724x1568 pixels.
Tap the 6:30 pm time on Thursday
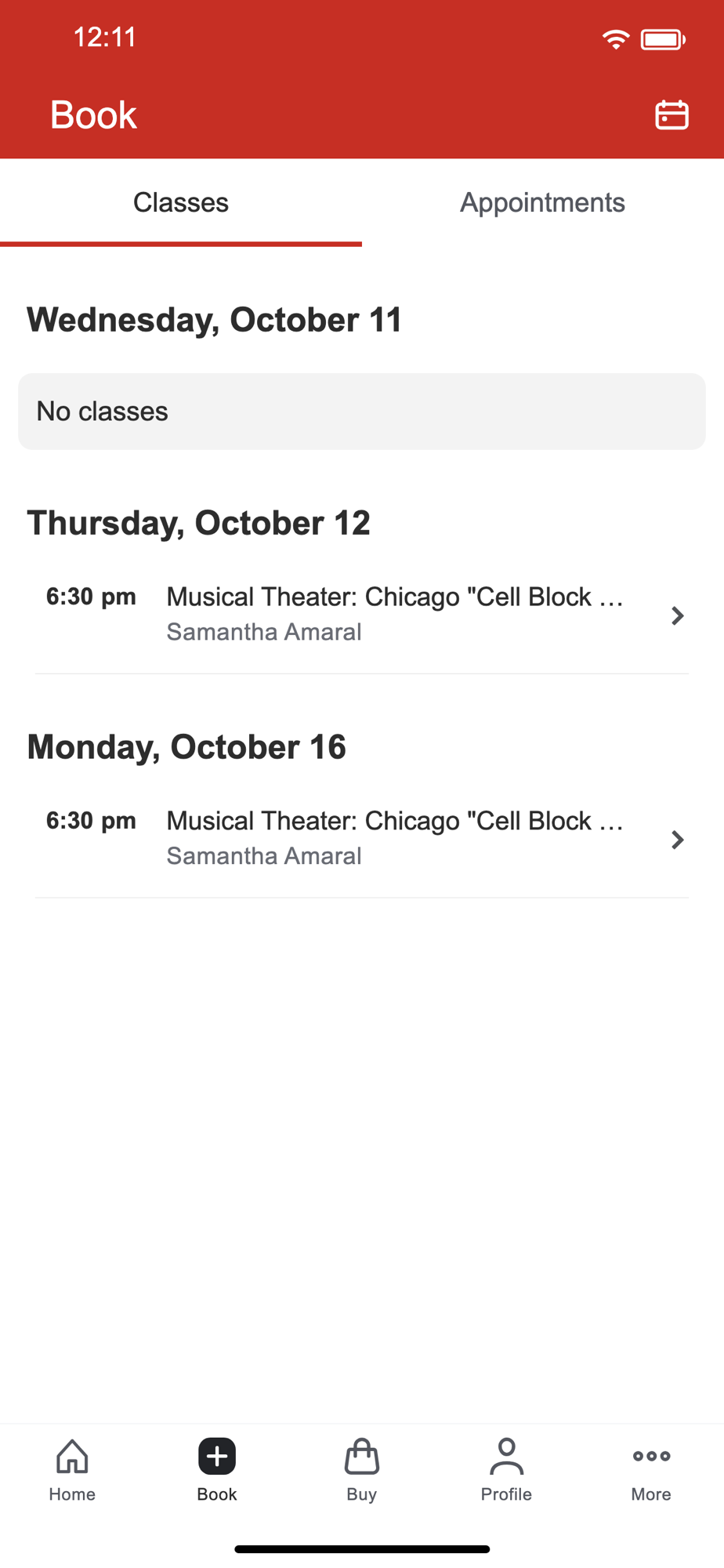tap(91, 597)
